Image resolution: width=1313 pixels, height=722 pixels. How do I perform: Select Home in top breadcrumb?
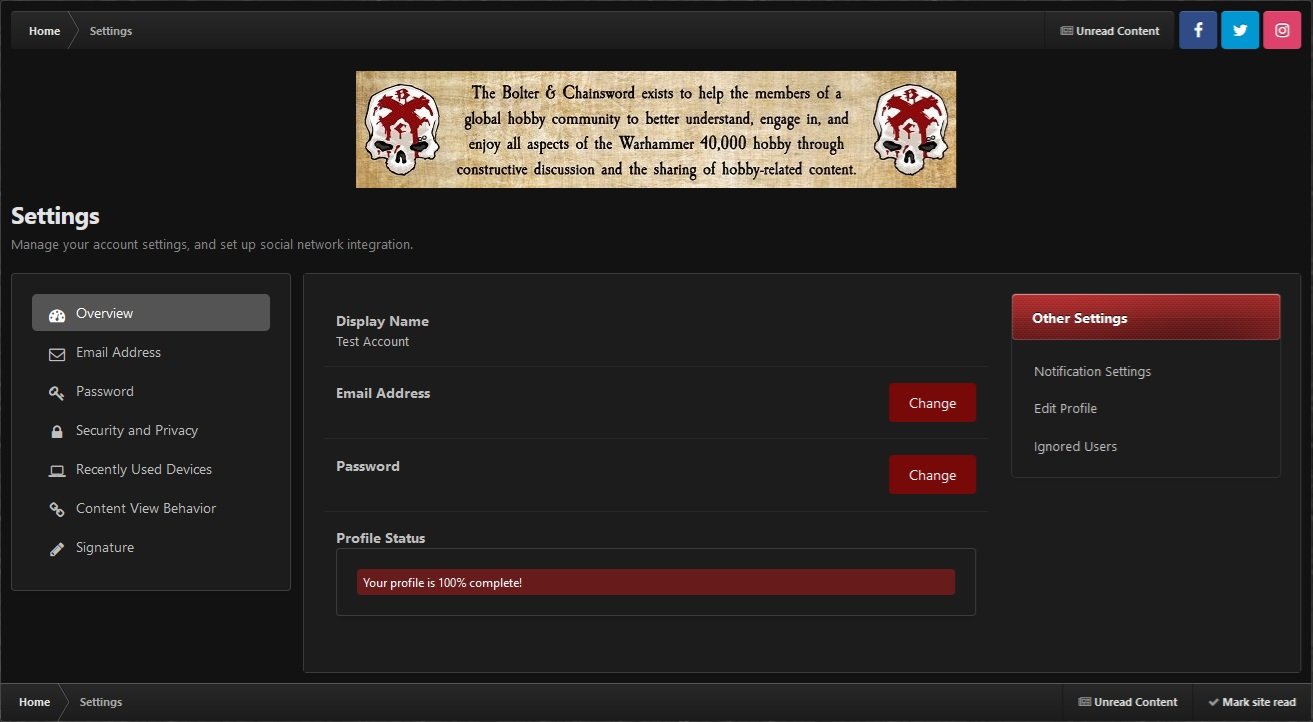(44, 31)
